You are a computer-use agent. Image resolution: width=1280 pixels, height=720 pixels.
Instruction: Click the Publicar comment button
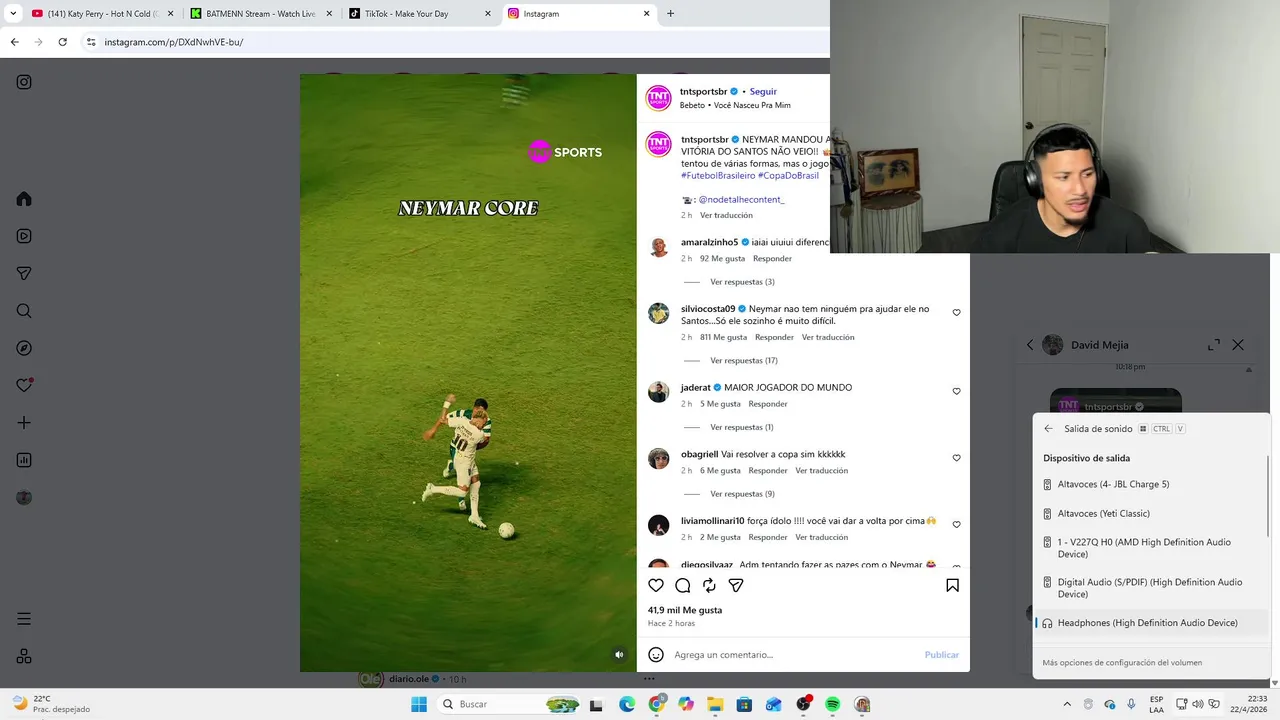tap(942, 655)
